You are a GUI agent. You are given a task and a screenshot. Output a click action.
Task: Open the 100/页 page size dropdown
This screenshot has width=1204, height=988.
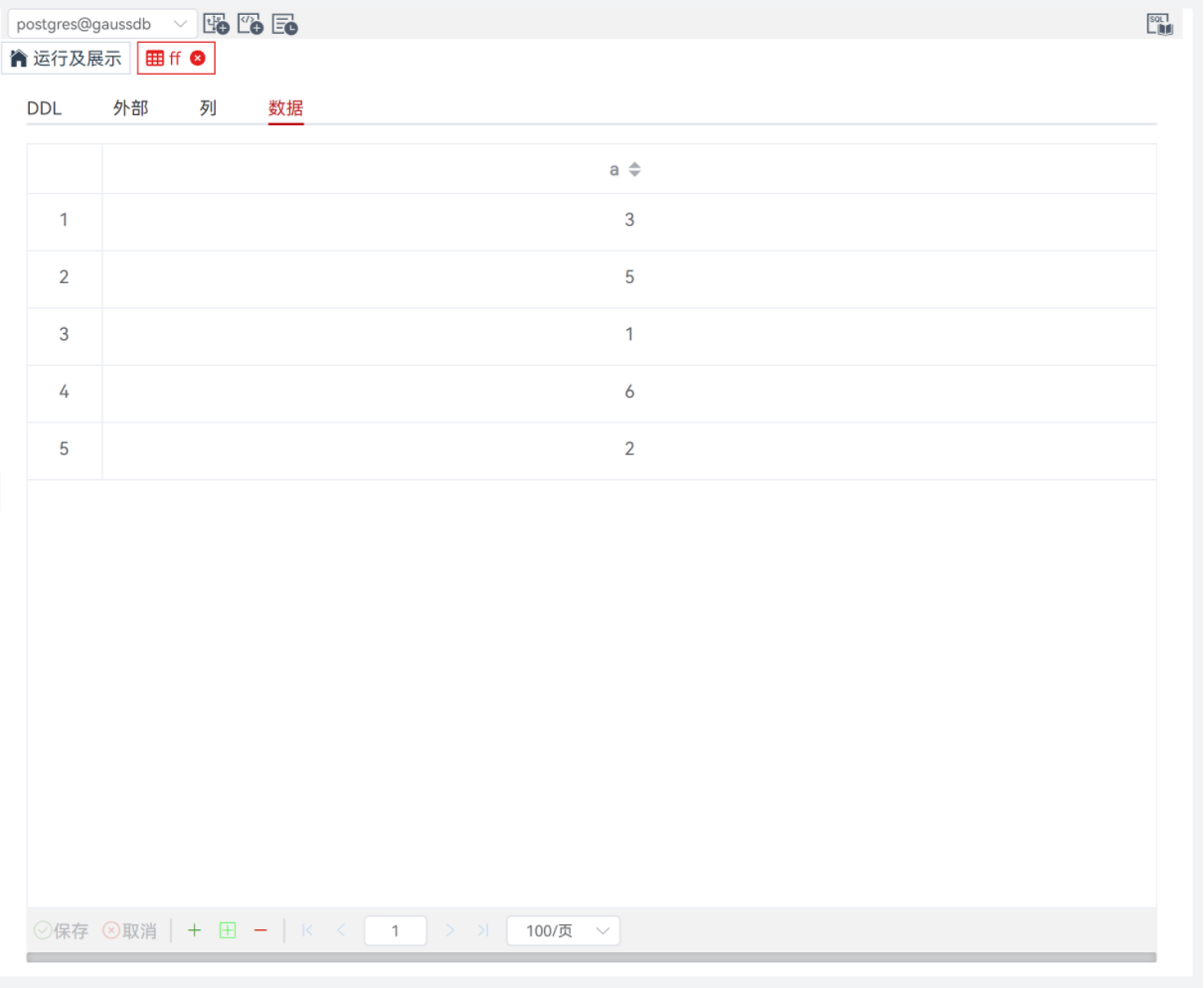(x=563, y=930)
